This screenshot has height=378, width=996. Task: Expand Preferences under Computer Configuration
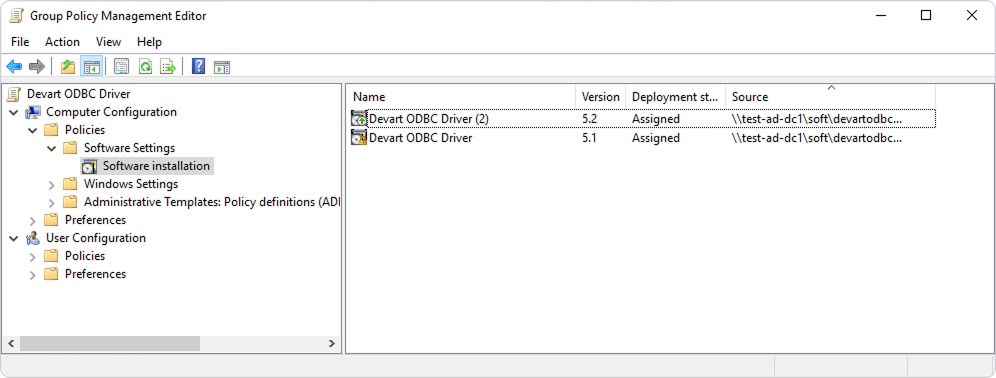[33, 220]
